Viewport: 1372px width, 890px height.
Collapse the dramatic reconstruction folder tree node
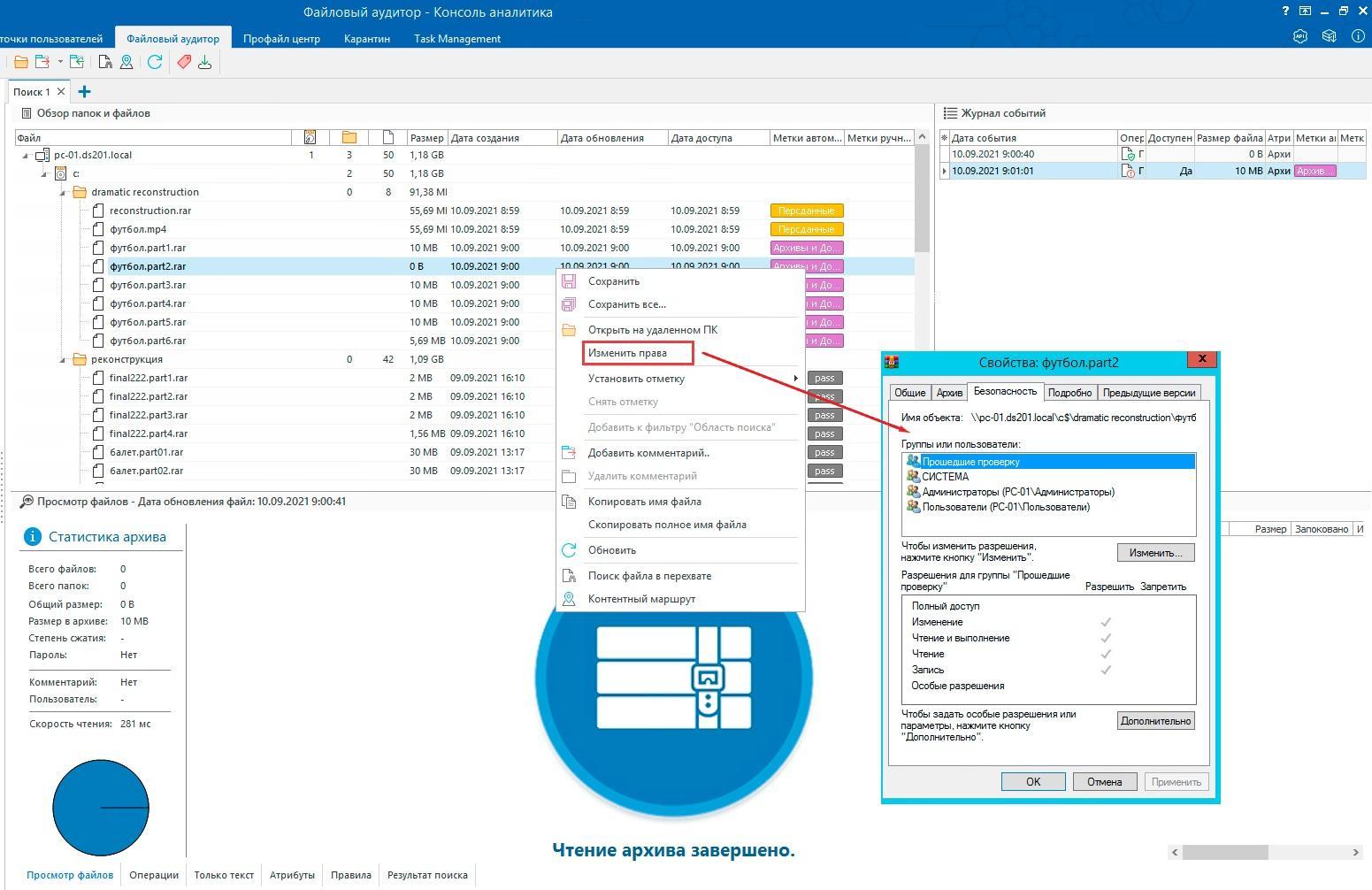click(63, 192)
